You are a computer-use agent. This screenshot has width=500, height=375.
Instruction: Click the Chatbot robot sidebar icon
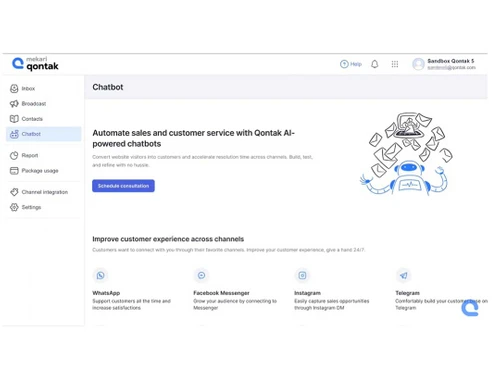[14, 134]
